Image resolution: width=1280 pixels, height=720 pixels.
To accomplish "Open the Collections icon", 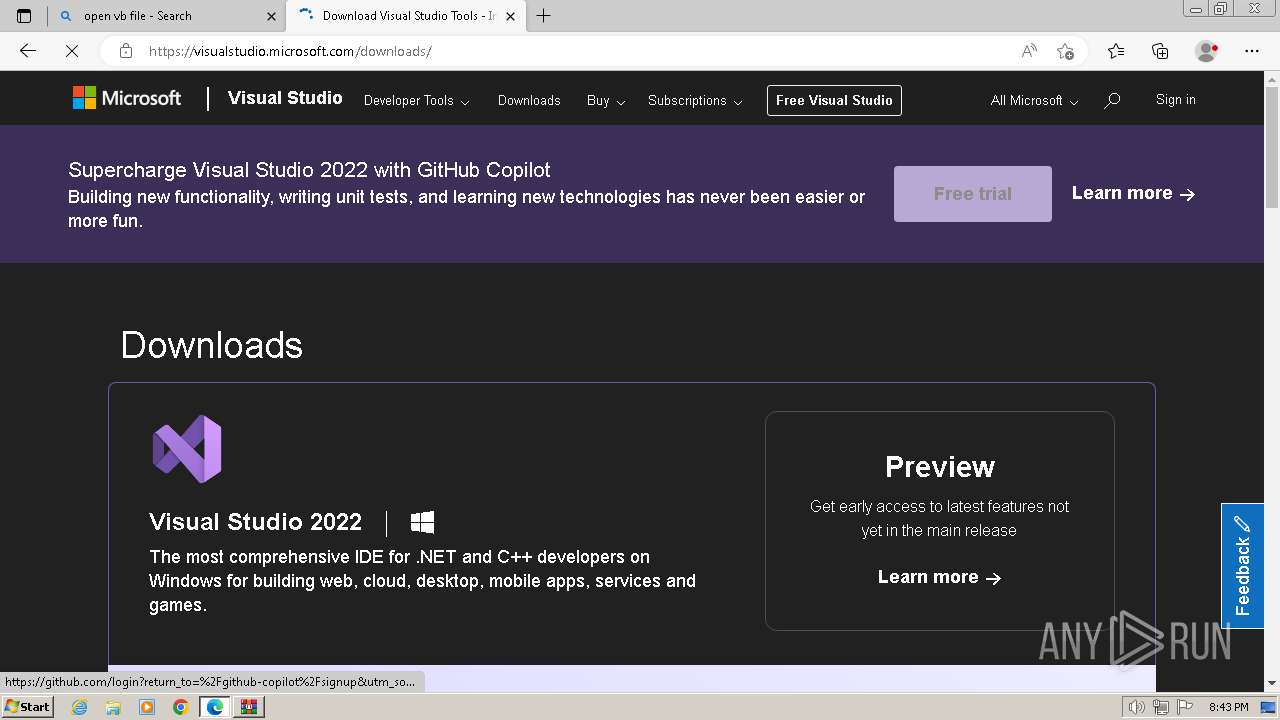I will point(1160,51).
